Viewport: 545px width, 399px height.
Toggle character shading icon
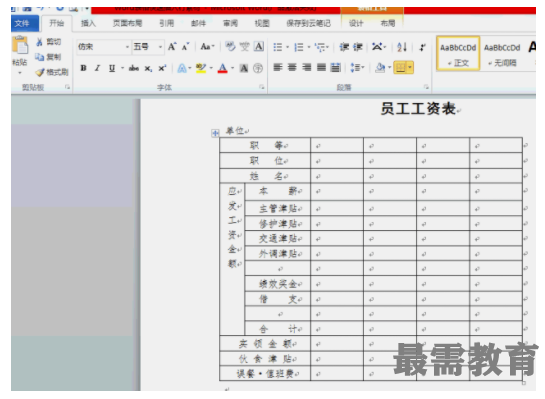pos(244,68)
